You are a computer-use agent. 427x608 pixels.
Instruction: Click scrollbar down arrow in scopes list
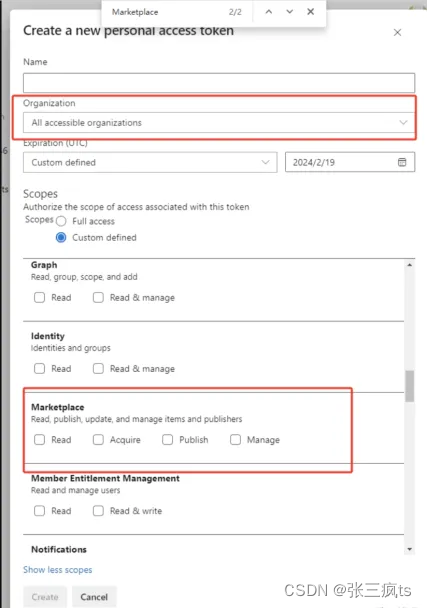point(410,549)
